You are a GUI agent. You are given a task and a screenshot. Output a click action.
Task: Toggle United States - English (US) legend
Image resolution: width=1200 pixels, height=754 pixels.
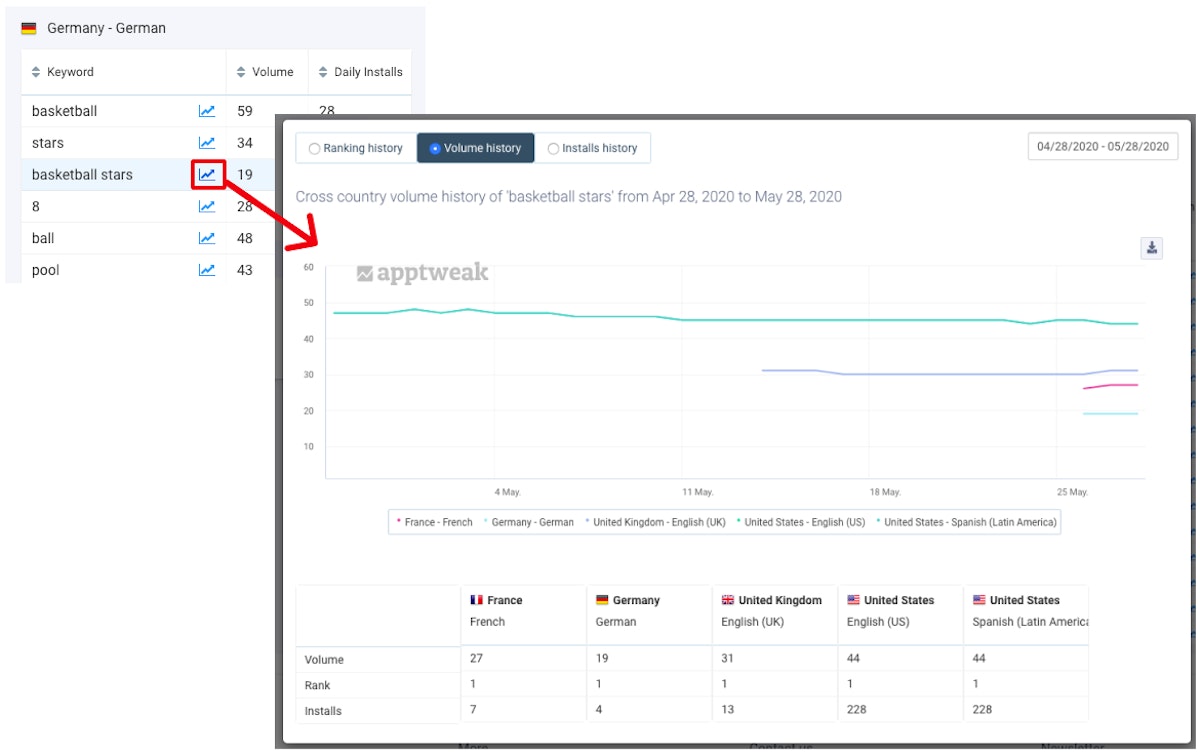[801, 522]
